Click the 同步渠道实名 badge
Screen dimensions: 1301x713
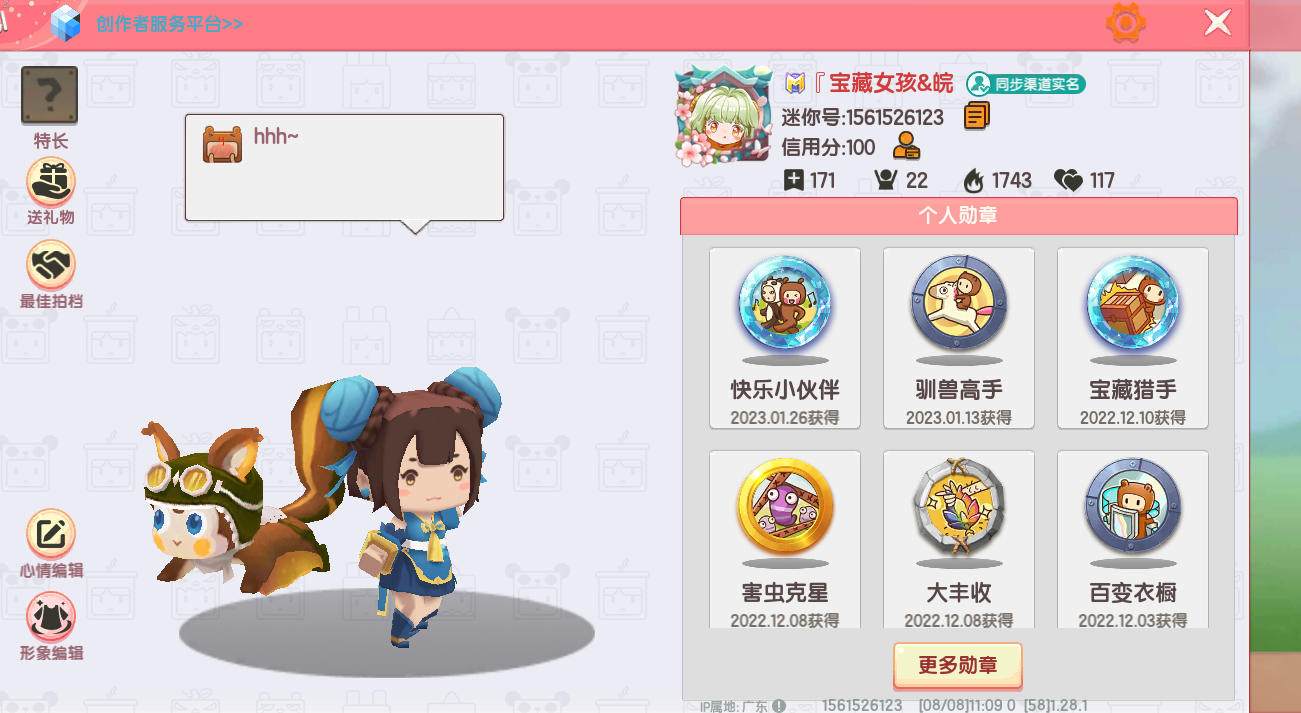click(x=1026, y=84)
